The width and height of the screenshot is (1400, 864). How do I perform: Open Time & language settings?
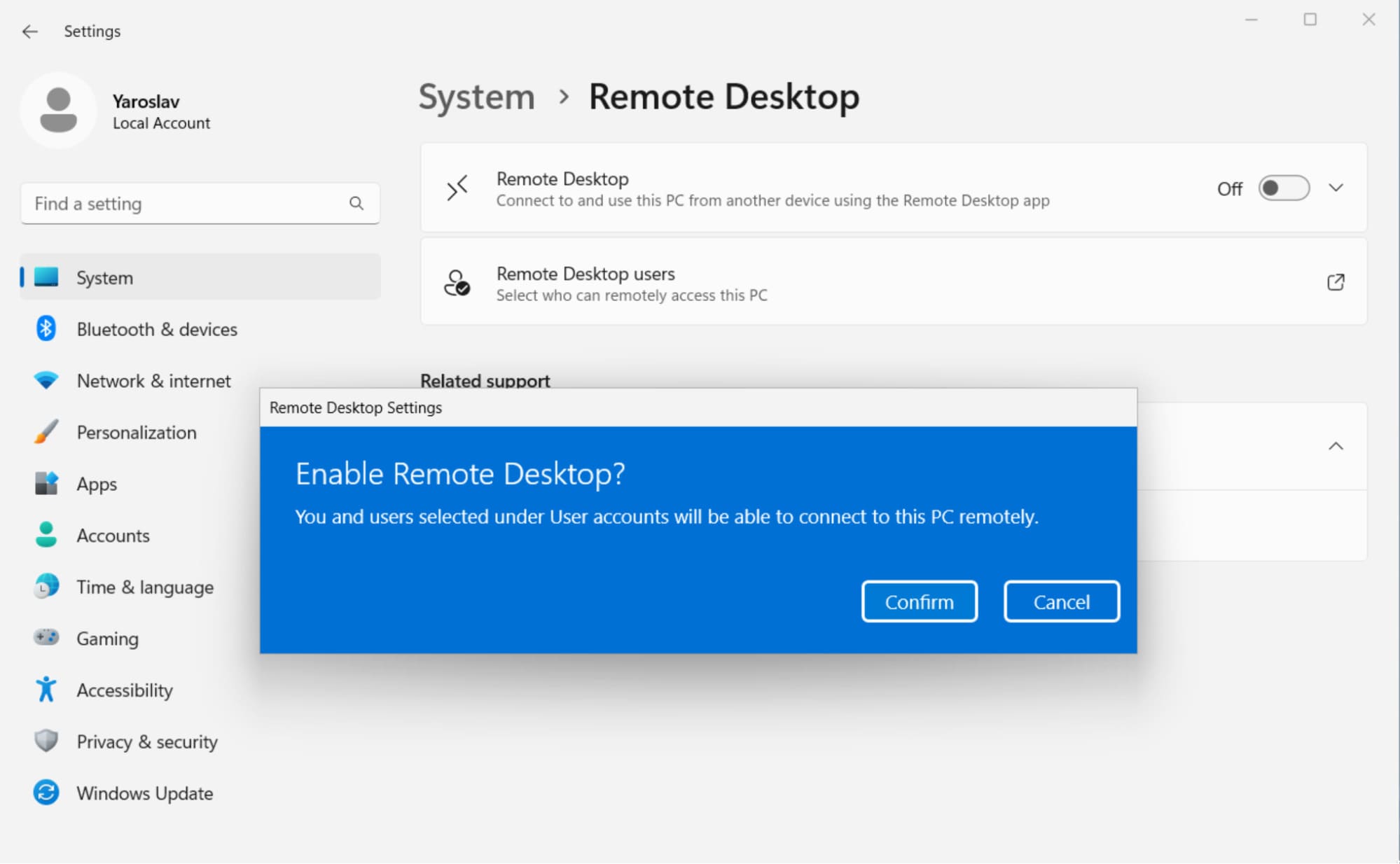point(140,587)
